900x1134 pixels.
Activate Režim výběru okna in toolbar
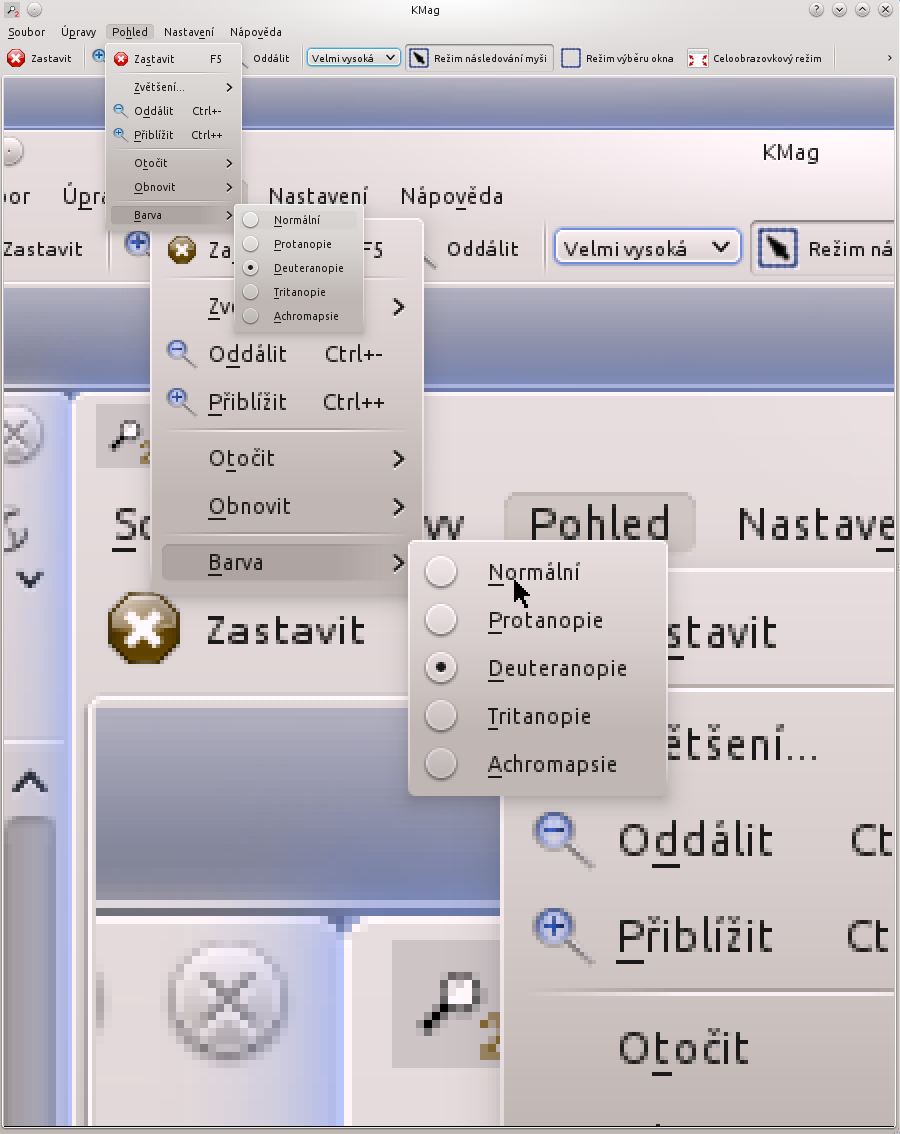(618, 59)
